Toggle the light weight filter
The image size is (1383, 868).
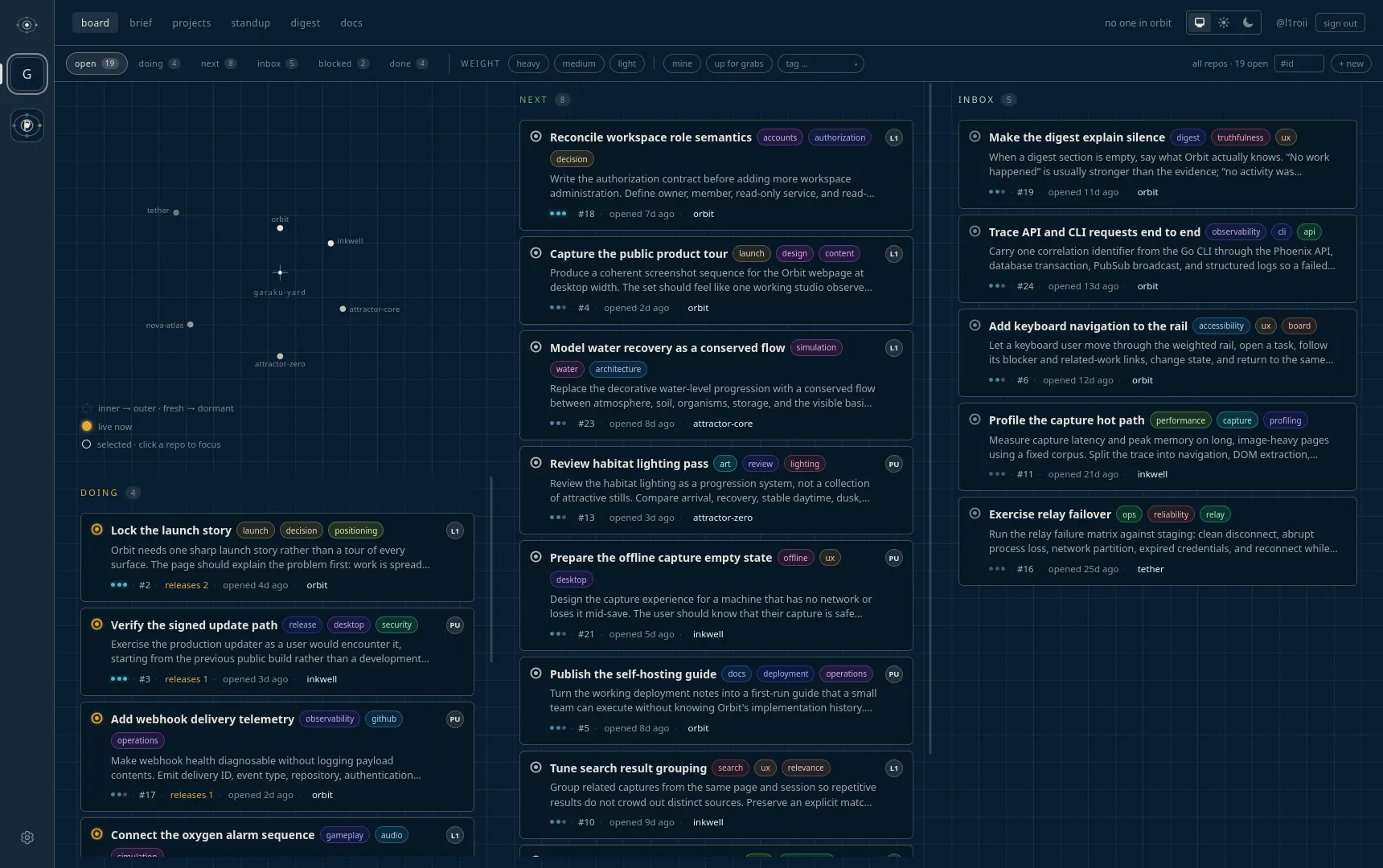click(627, 63)
